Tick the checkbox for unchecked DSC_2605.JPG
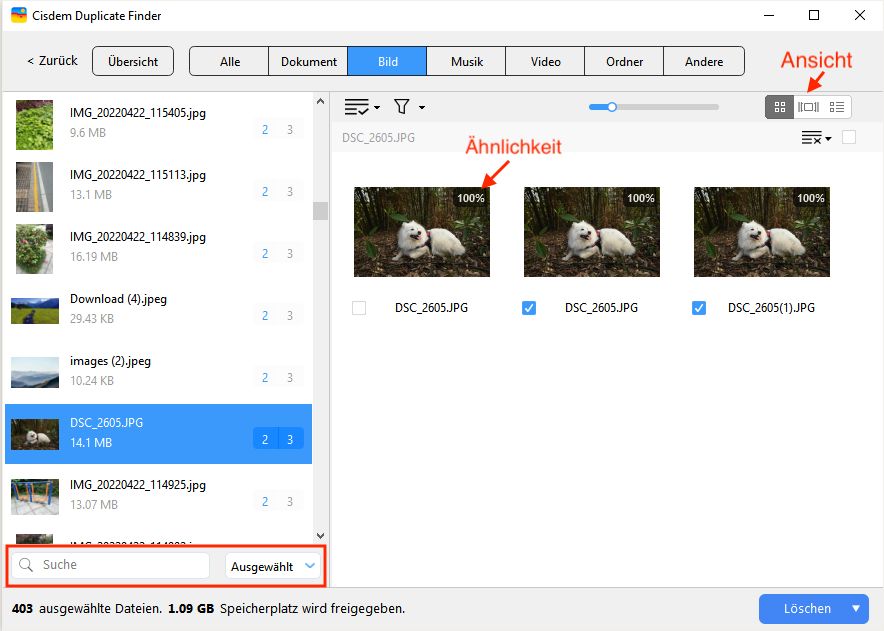The width and height of the screenshot is (884, 631). (x=359, y=308)
